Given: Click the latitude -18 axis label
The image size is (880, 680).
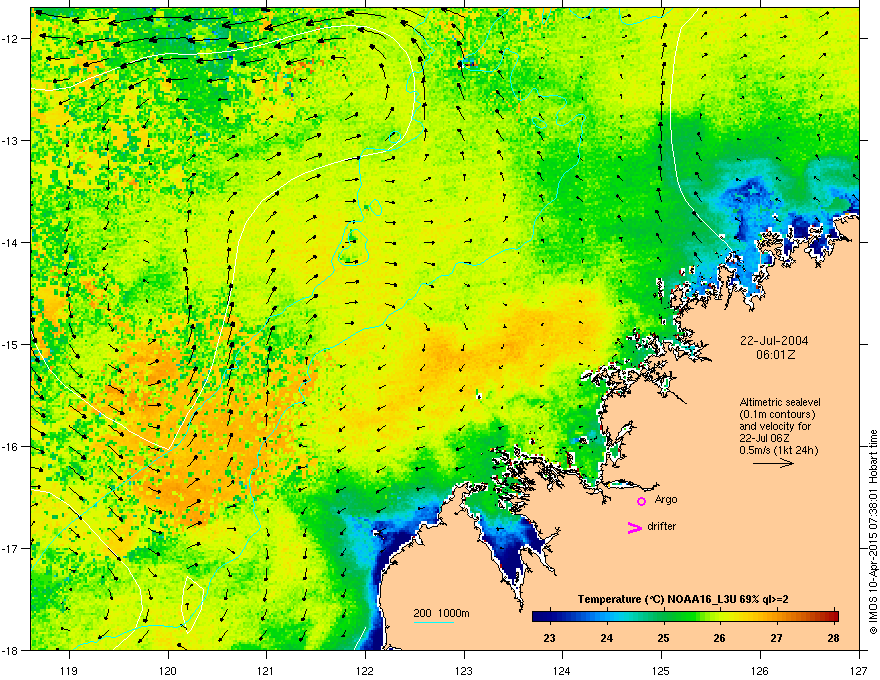Looking at the screenshot, I should coord(11,650).
